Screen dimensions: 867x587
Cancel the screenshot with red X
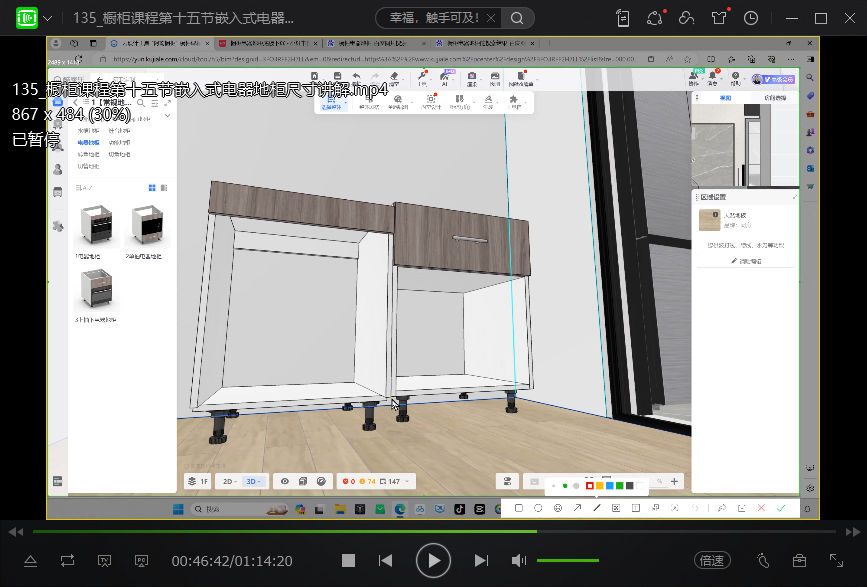point(761,508)
